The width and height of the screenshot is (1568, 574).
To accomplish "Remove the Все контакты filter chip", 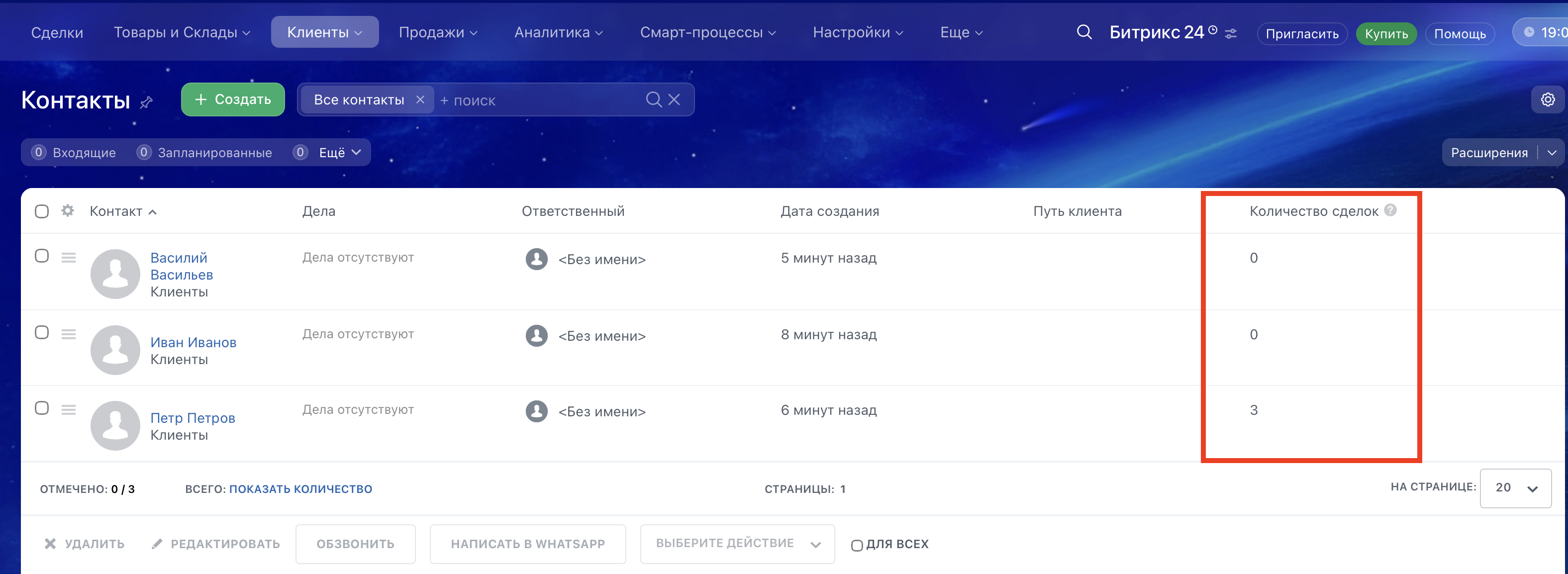I will 420,99.
